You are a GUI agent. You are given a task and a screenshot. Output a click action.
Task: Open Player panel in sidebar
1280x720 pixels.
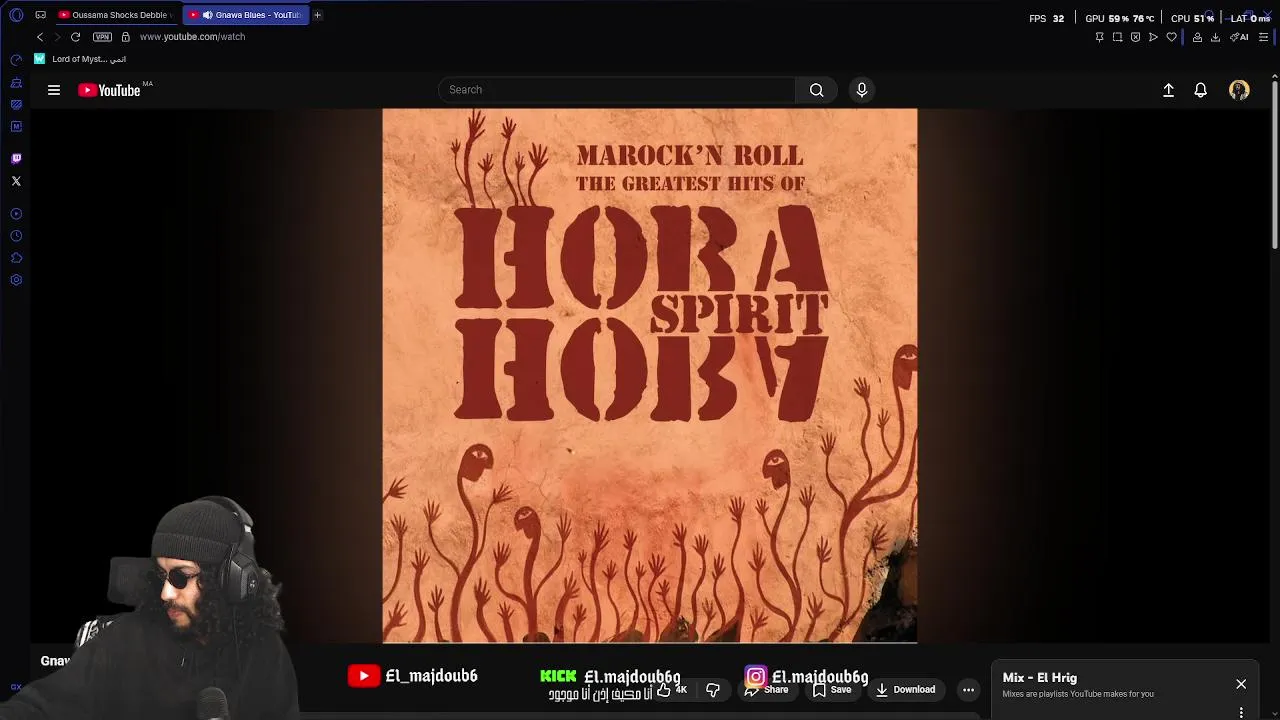click(16, 214)
